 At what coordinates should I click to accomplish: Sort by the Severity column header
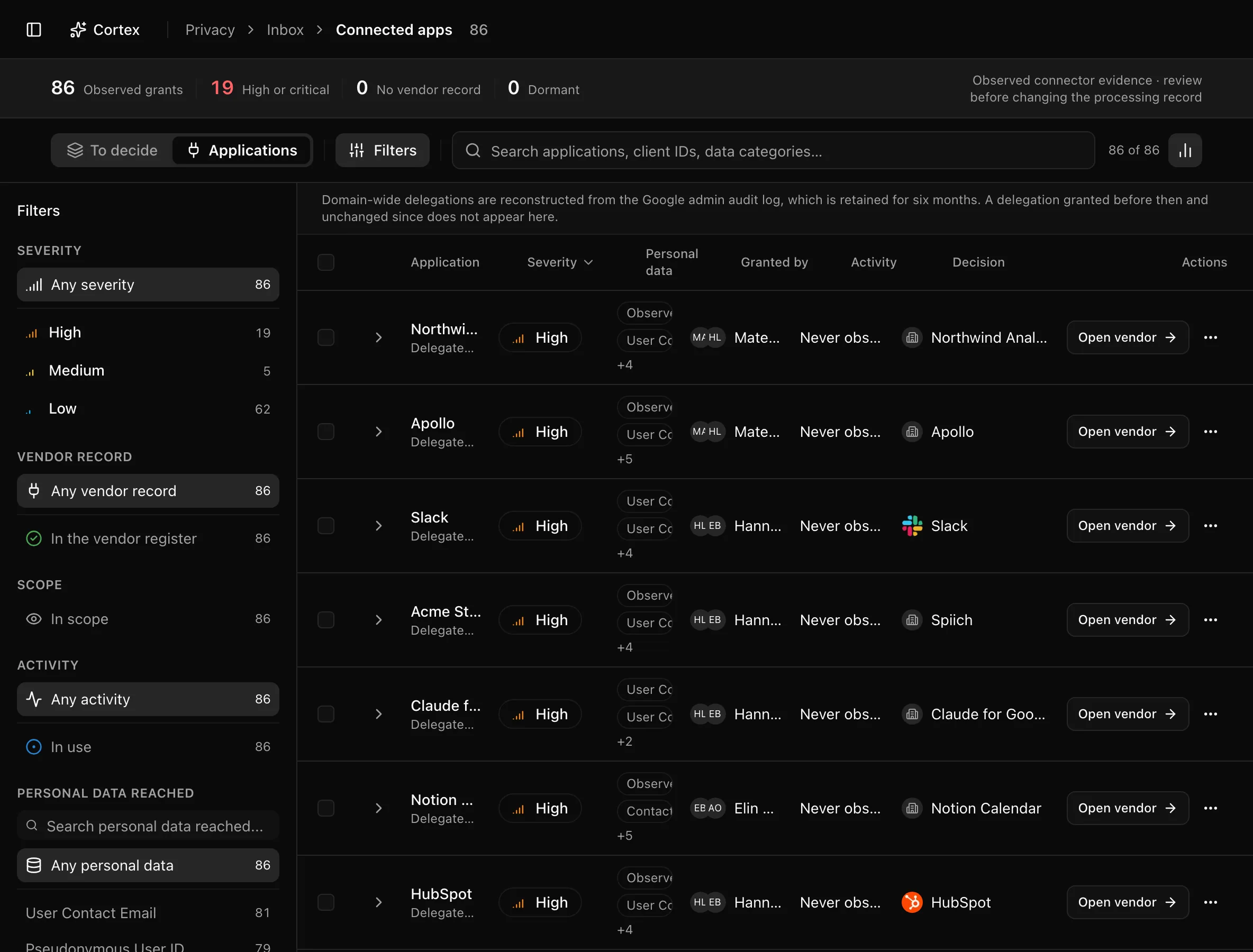coord(560,262)
